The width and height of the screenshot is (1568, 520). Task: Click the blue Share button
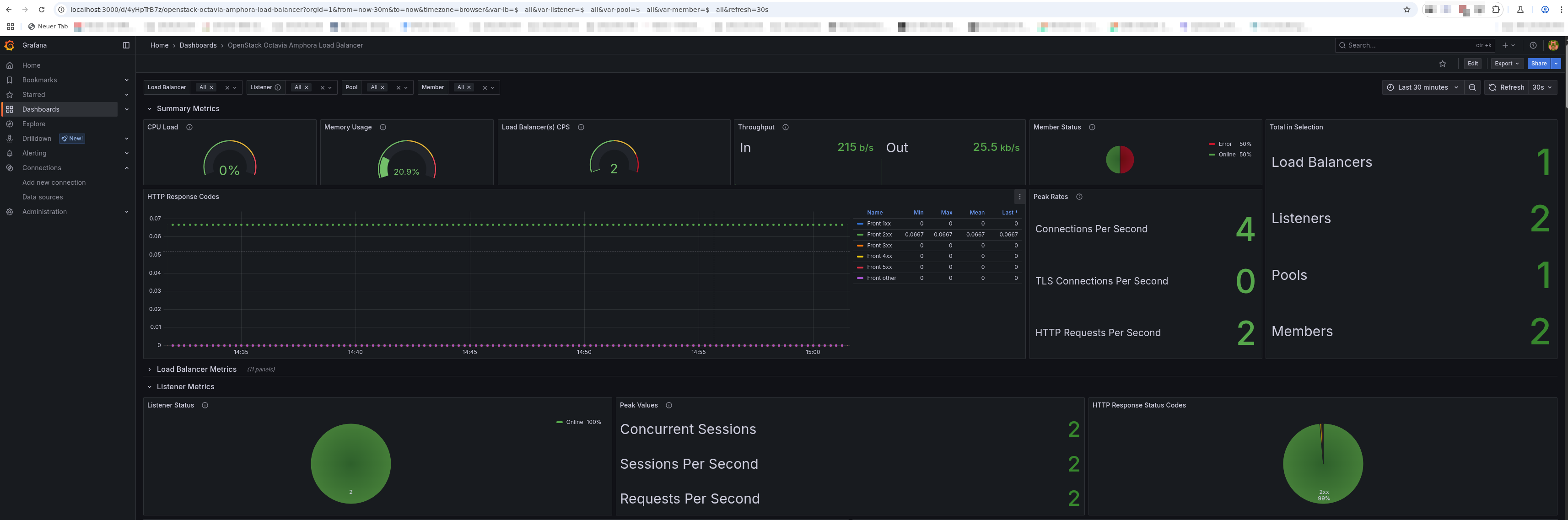tap(1538, 64)
